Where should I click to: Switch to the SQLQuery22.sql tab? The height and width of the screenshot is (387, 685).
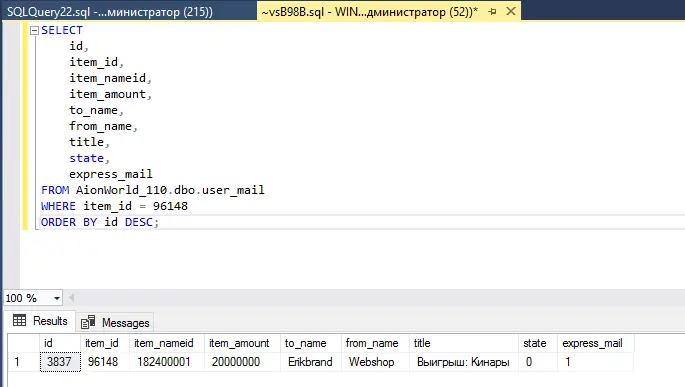click(x=110, y=12)
